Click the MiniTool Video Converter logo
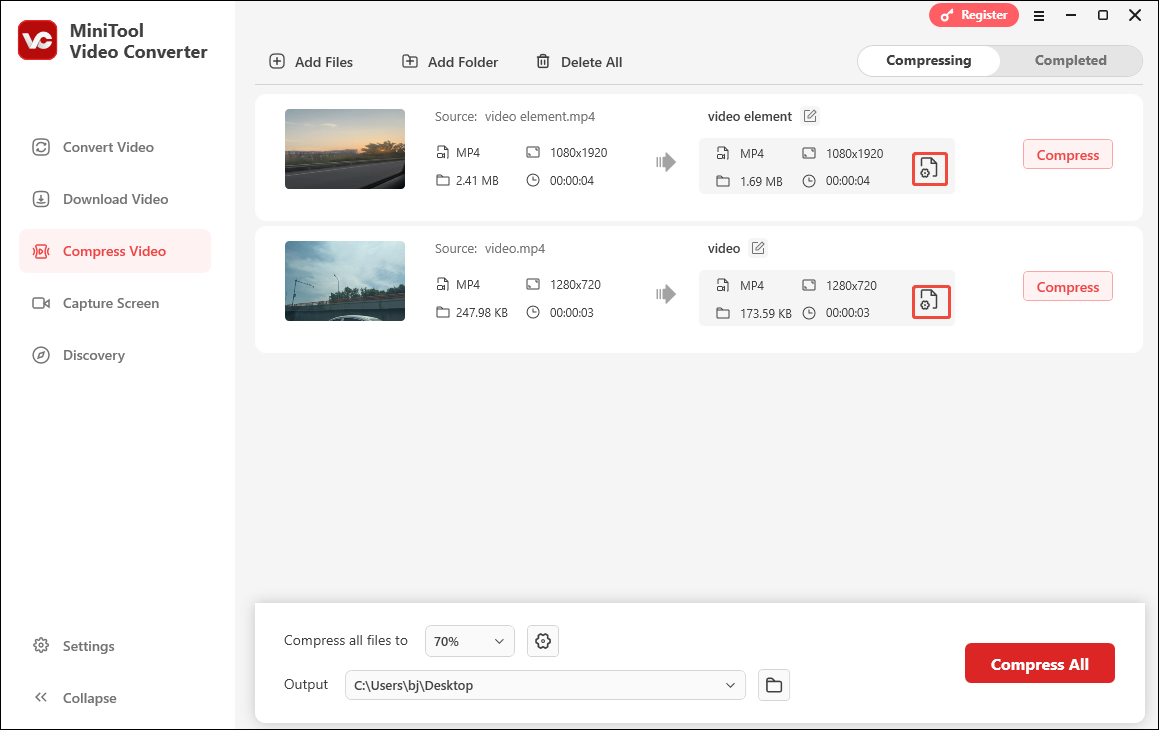 tap(37, 40)
